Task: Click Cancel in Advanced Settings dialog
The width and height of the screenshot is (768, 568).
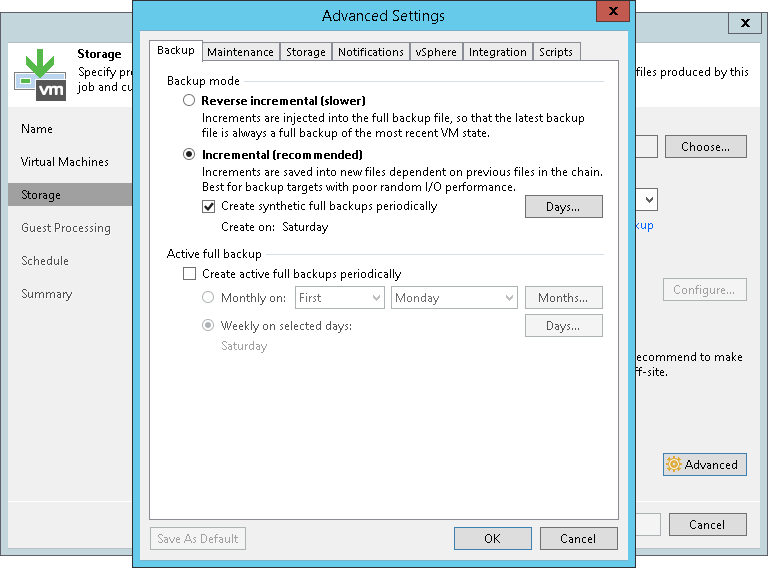Action: (578, 539)
